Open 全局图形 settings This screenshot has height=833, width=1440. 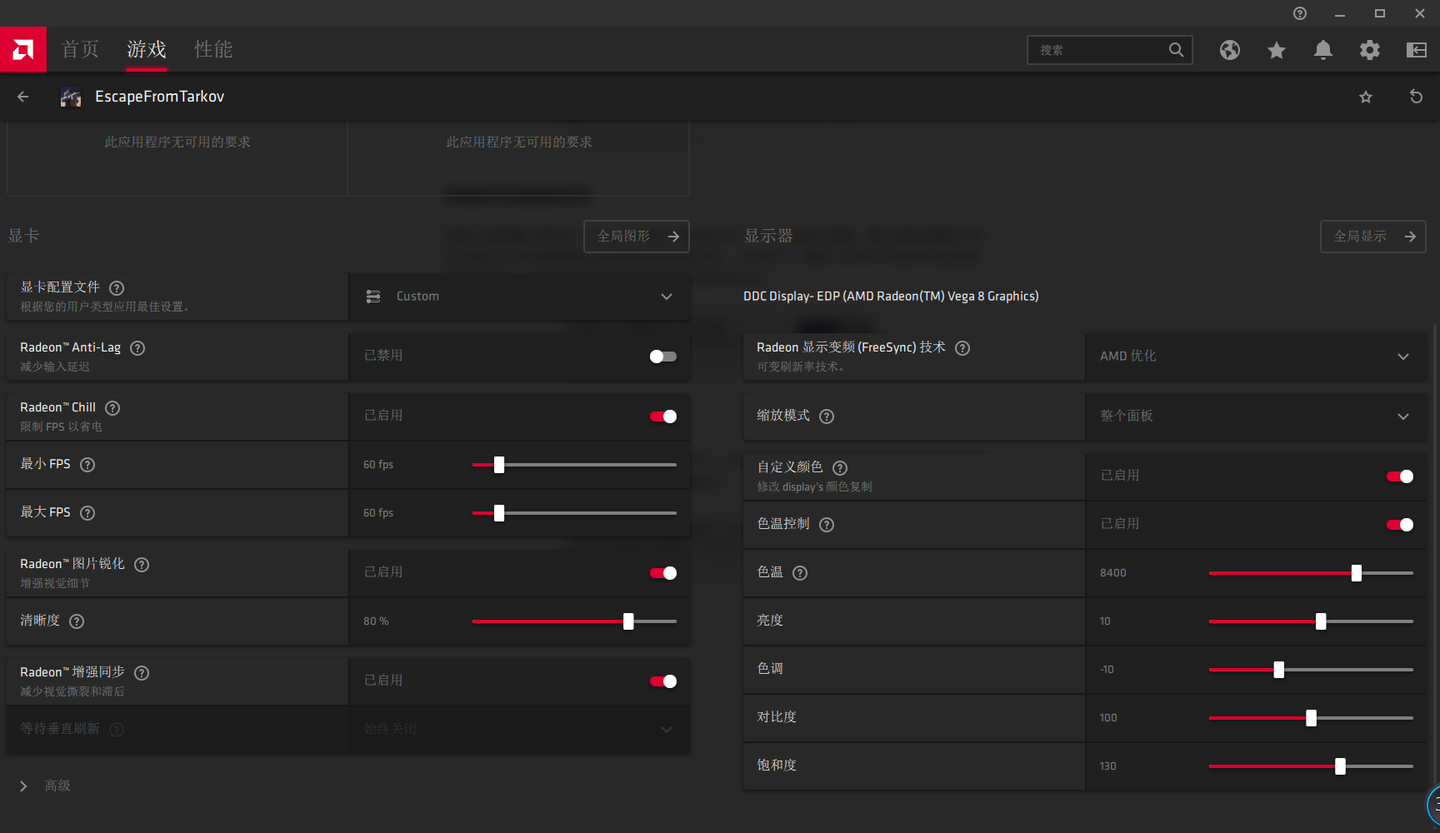pos(637,236)
